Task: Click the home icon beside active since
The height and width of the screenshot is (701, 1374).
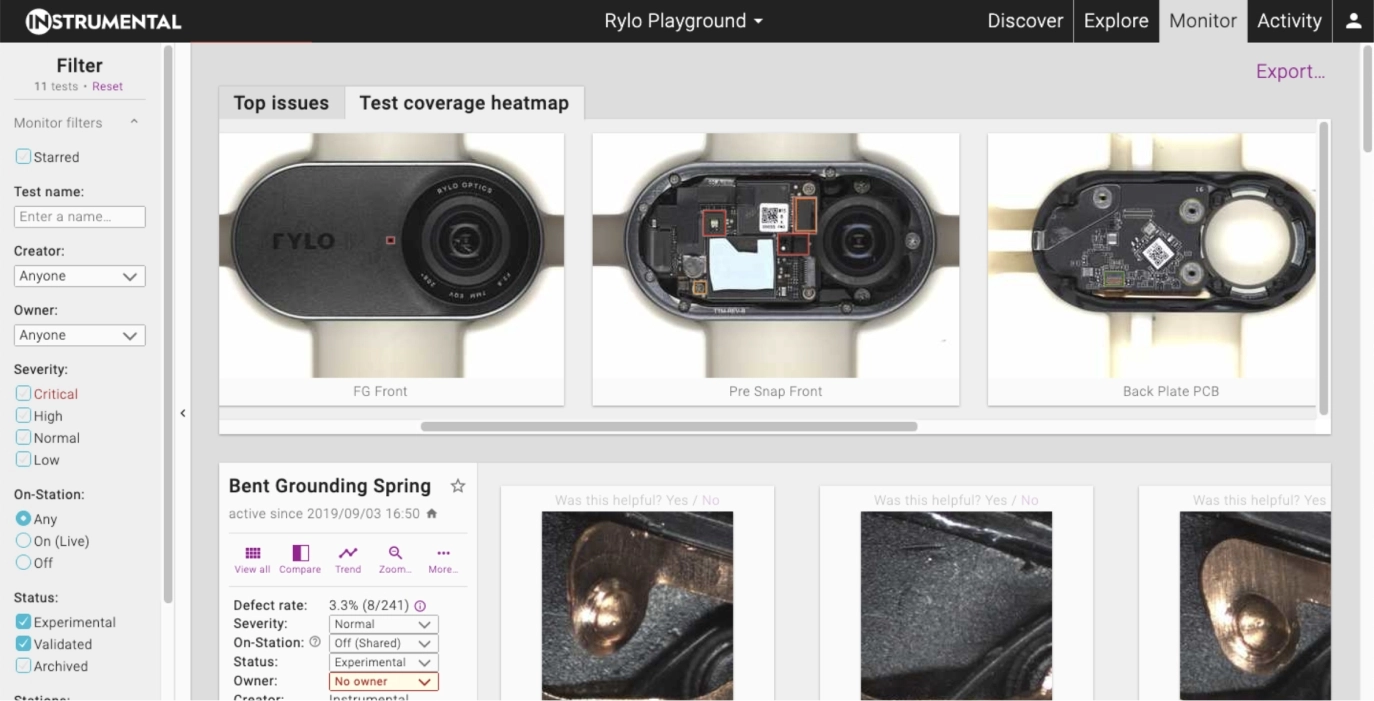Action: click(x=432, y=514)
